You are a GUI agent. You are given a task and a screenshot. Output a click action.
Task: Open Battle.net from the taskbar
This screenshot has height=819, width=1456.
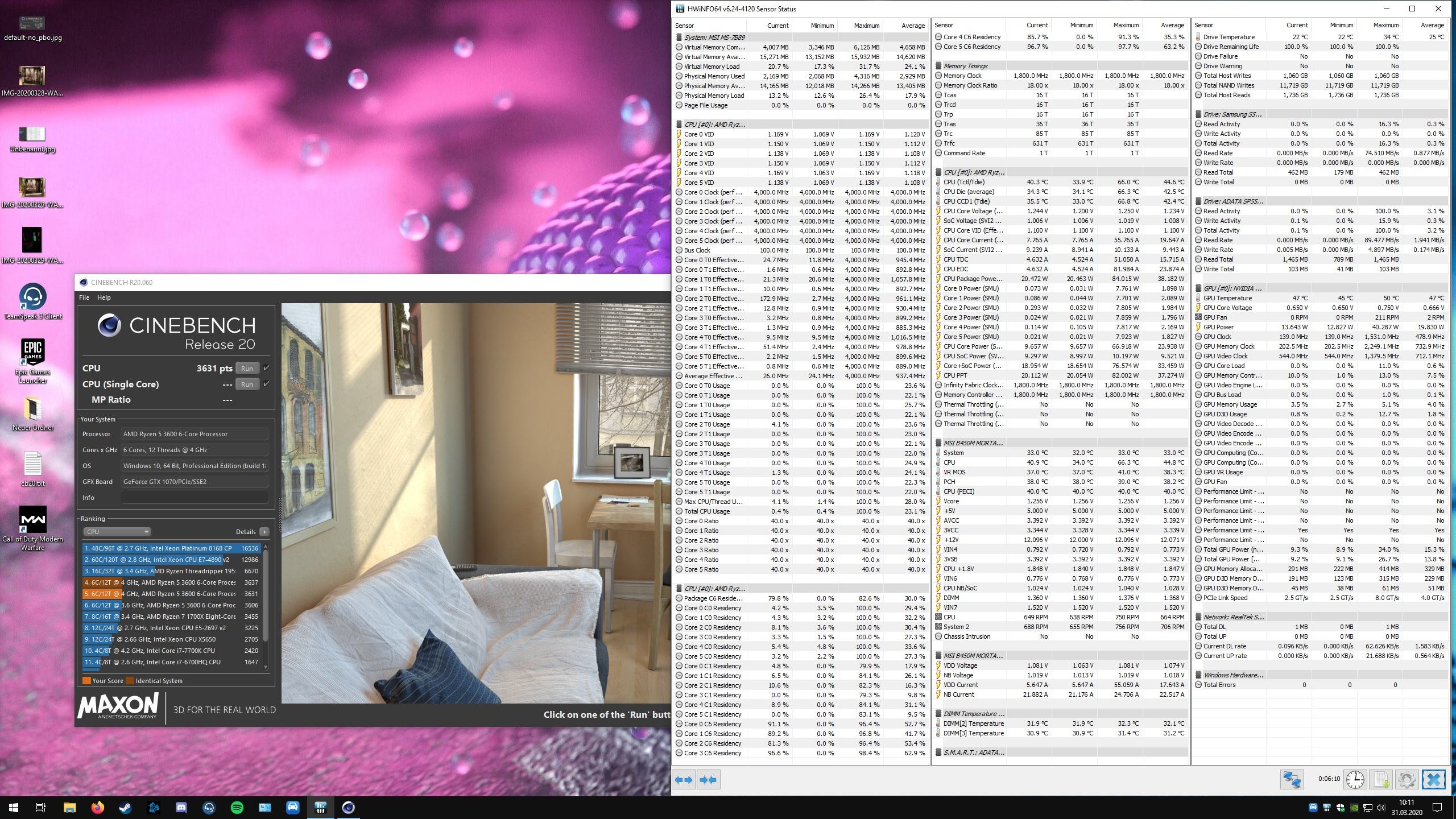pos(154,807)
